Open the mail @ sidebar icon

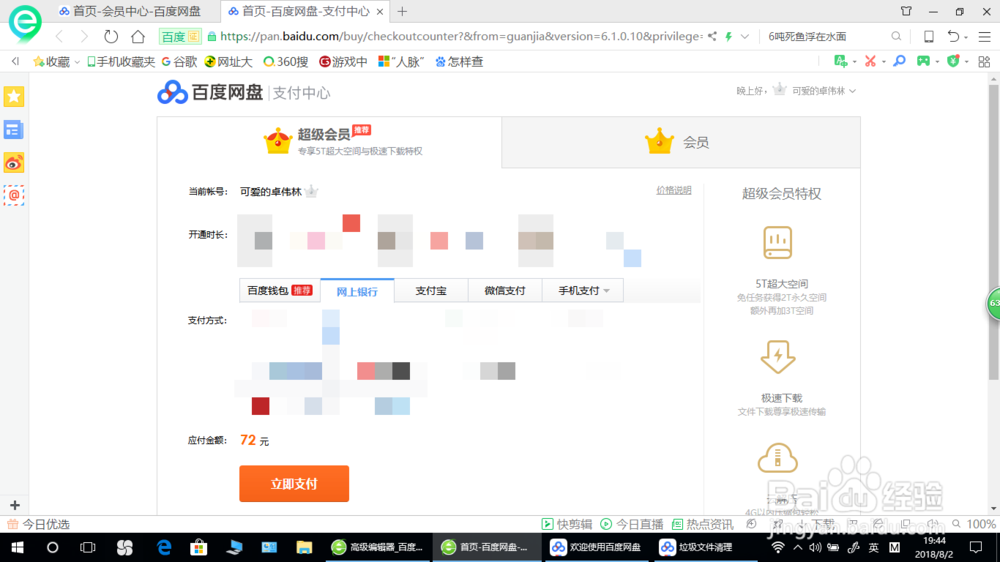pyautogui.click(x=14, y=196)
